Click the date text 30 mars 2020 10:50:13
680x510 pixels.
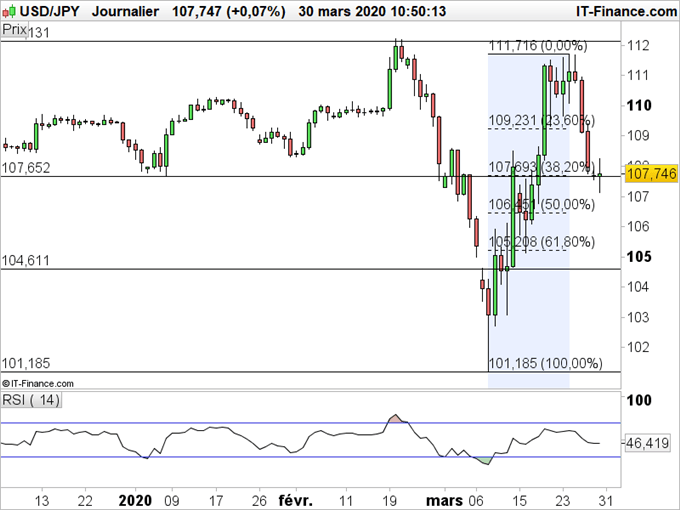[x=372, y=11]
